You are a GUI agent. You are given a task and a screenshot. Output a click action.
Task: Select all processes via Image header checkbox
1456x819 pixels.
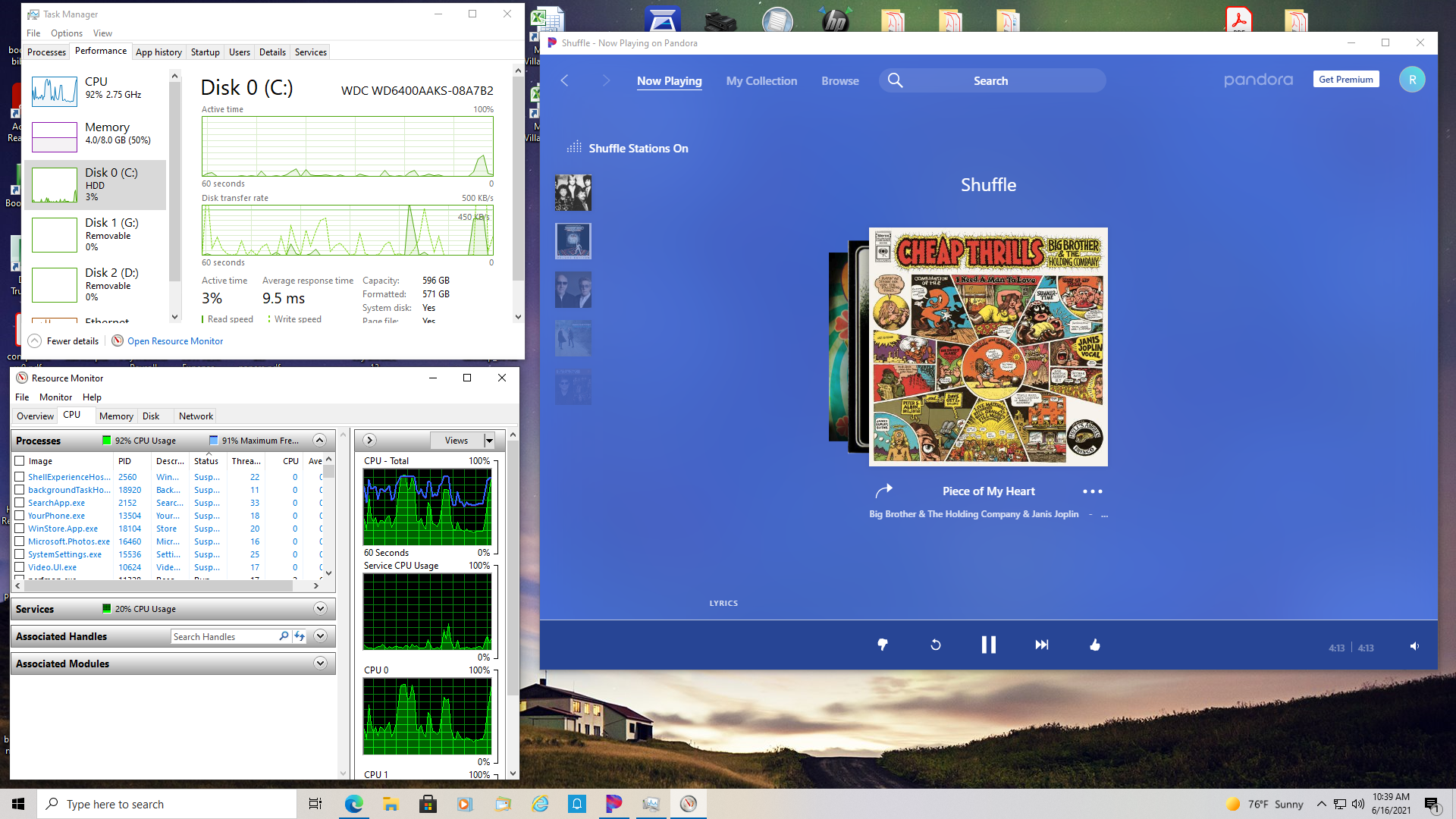(x=20, y=461)
